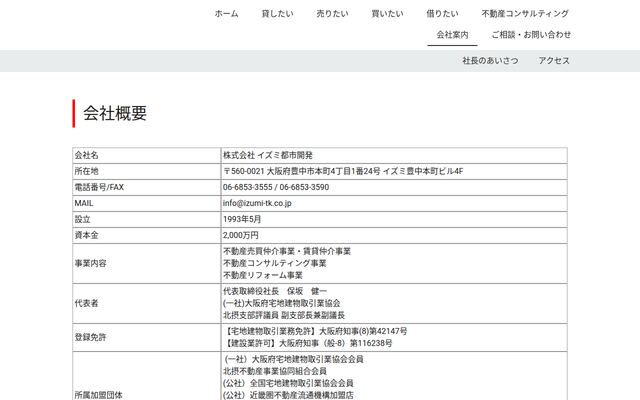Go to the 貸したい page
This screenshot has width=640, height=400.
click(278, 13)
